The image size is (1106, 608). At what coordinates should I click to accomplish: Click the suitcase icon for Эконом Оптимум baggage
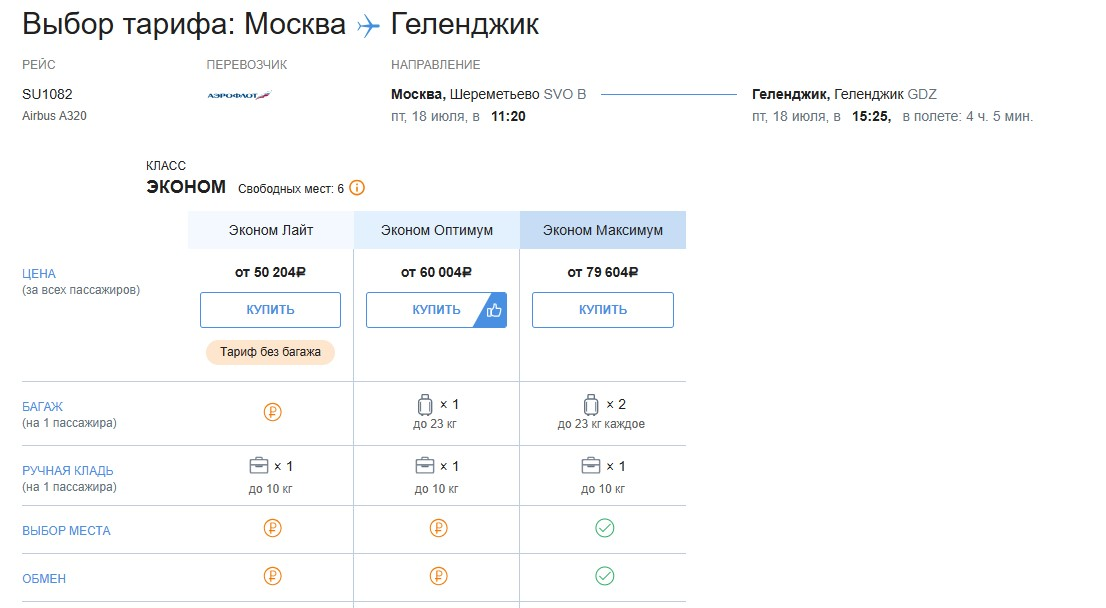pyautogui.click(x=425, y=405)
